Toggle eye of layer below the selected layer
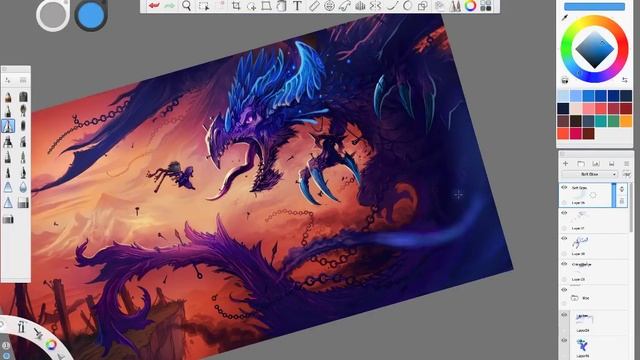 pos(564,213)
